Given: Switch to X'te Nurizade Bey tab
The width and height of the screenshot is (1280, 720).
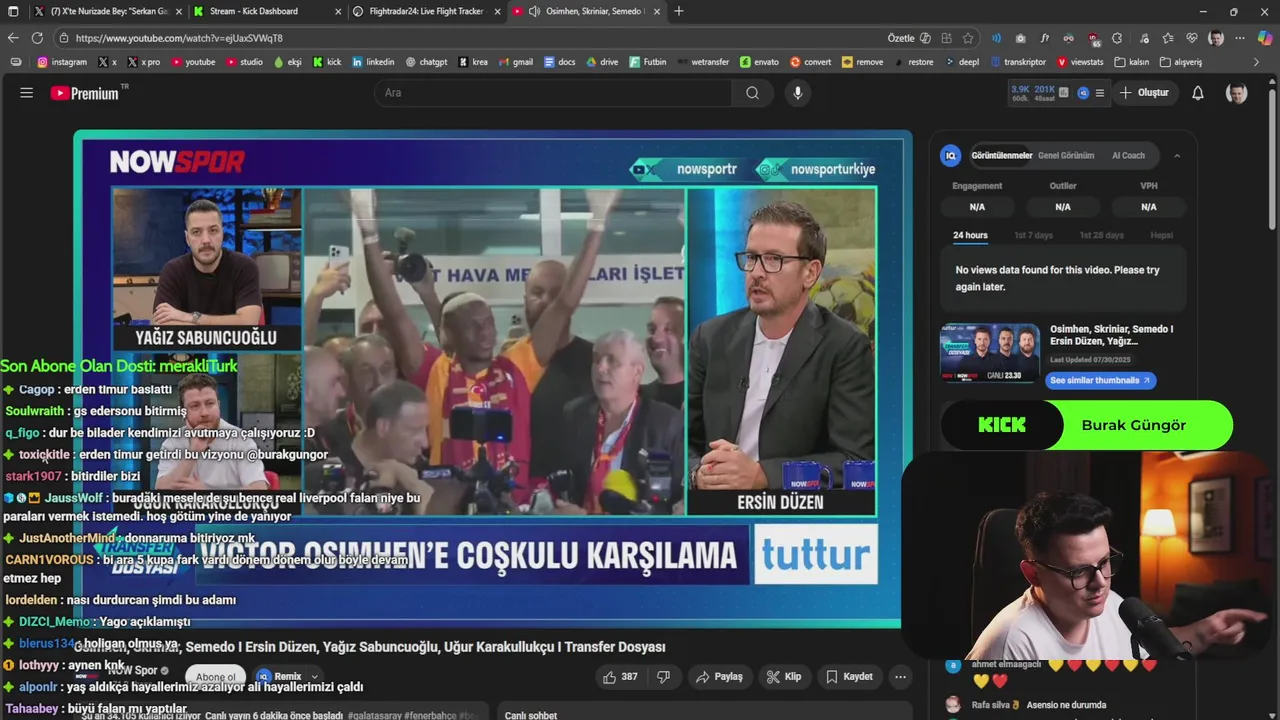Looking at the screenshot, I should click(x=108, y=11).
